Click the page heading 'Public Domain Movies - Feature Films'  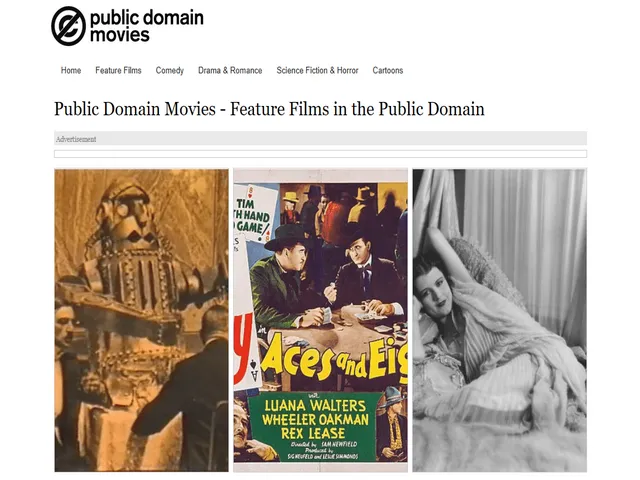coord(269,109)
